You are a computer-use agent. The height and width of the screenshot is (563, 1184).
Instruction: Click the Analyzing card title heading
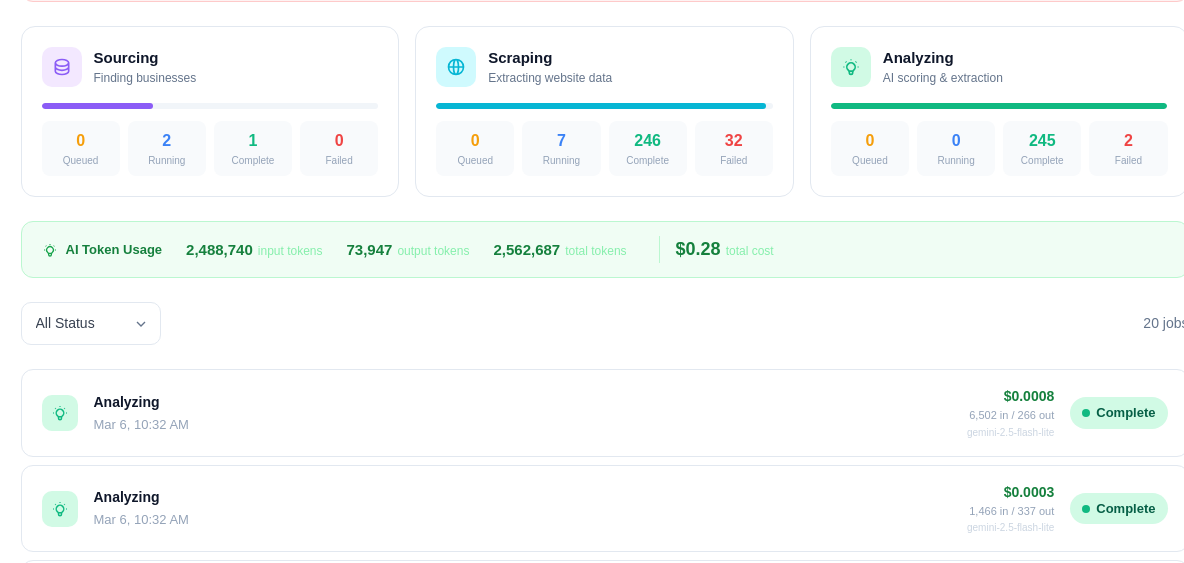click(x=918, y=58)
